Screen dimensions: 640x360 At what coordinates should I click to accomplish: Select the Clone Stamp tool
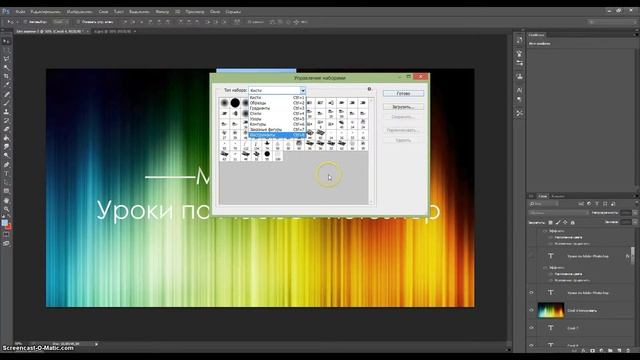click(6, 111)
